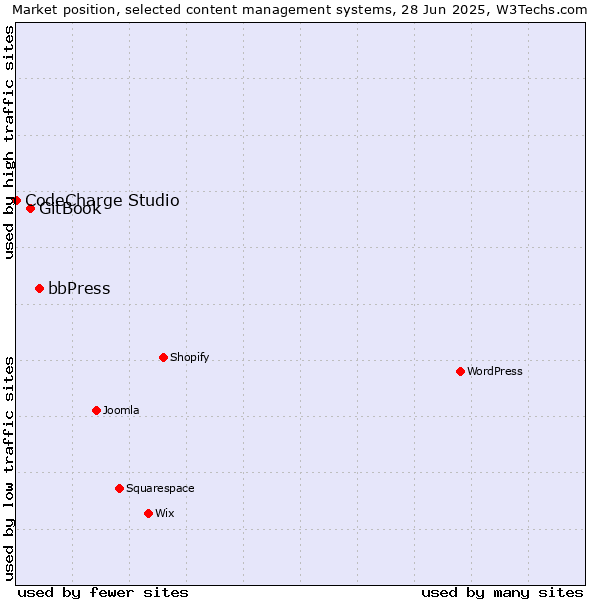Click the red marker beside CodeCharge Studio
The height and width of the screenshot is (600, 600).
click(16, 201)
